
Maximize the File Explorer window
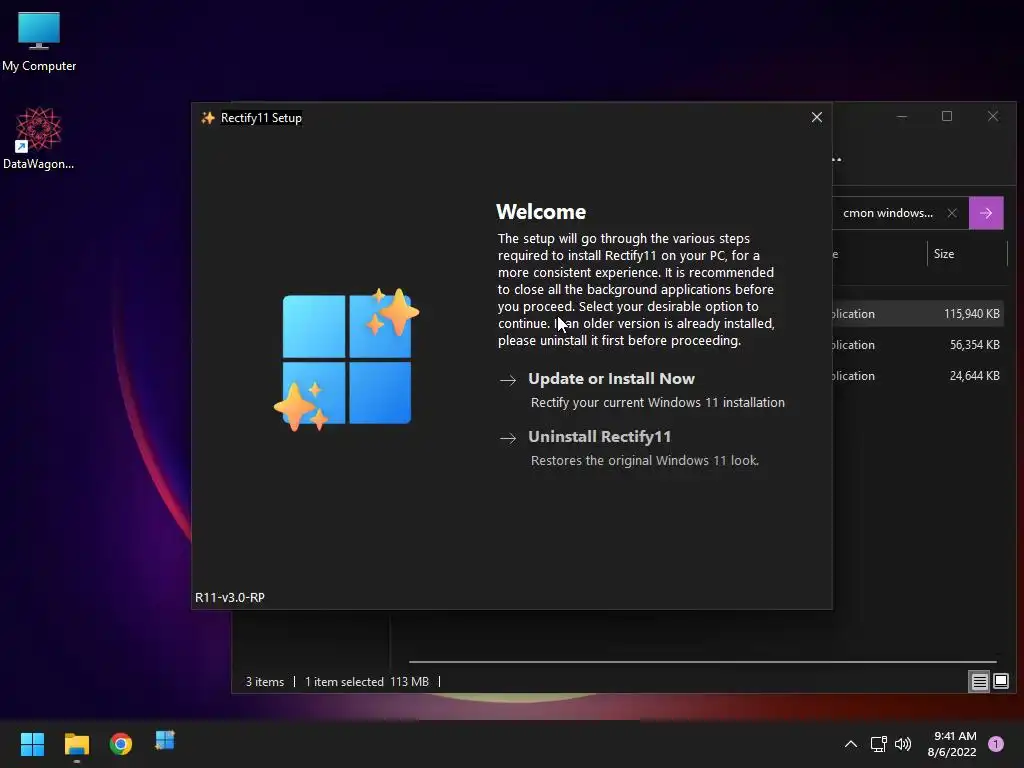point(947,116)
